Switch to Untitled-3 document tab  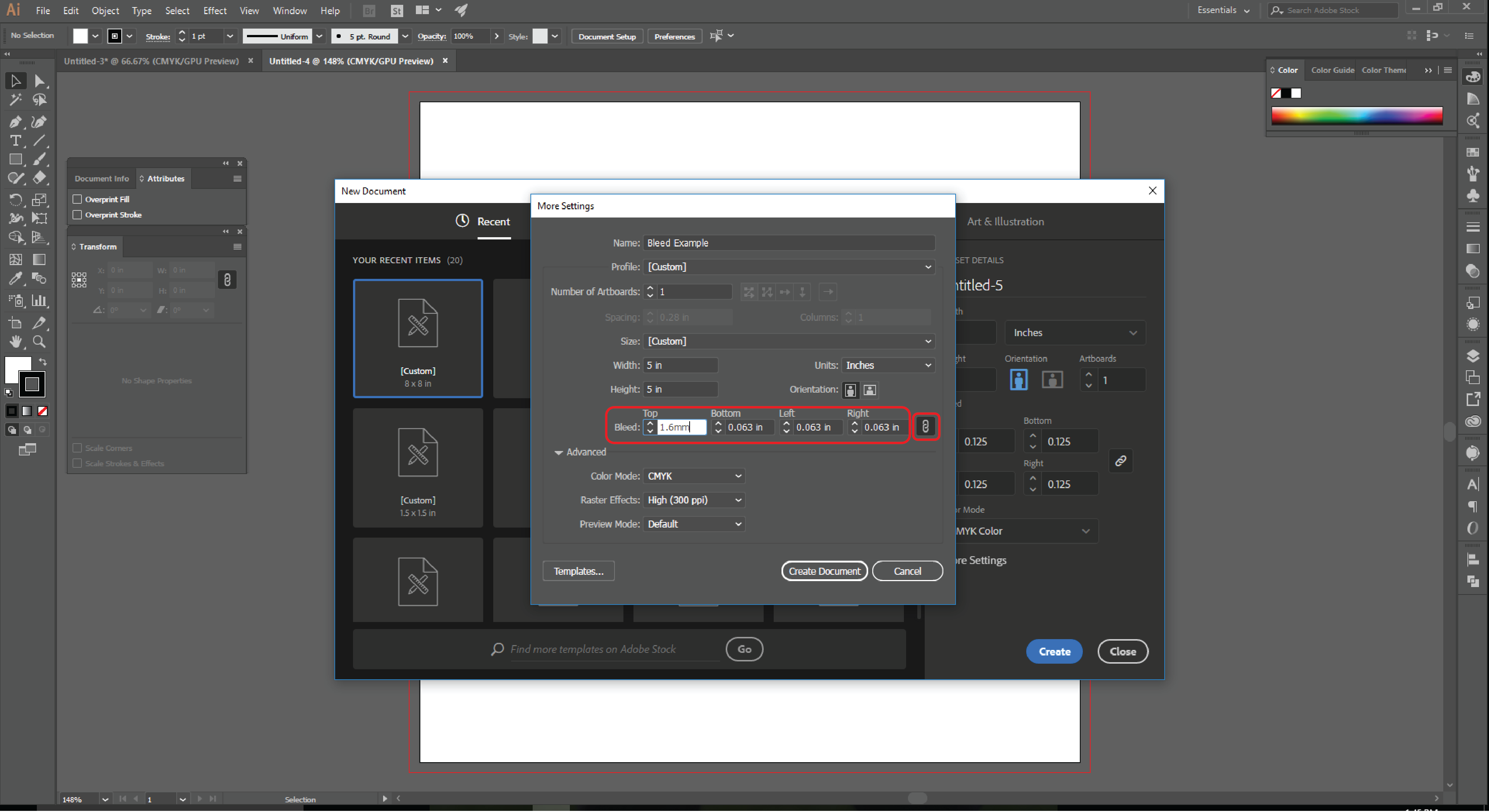pyautogui.click(x=151, y=61)
